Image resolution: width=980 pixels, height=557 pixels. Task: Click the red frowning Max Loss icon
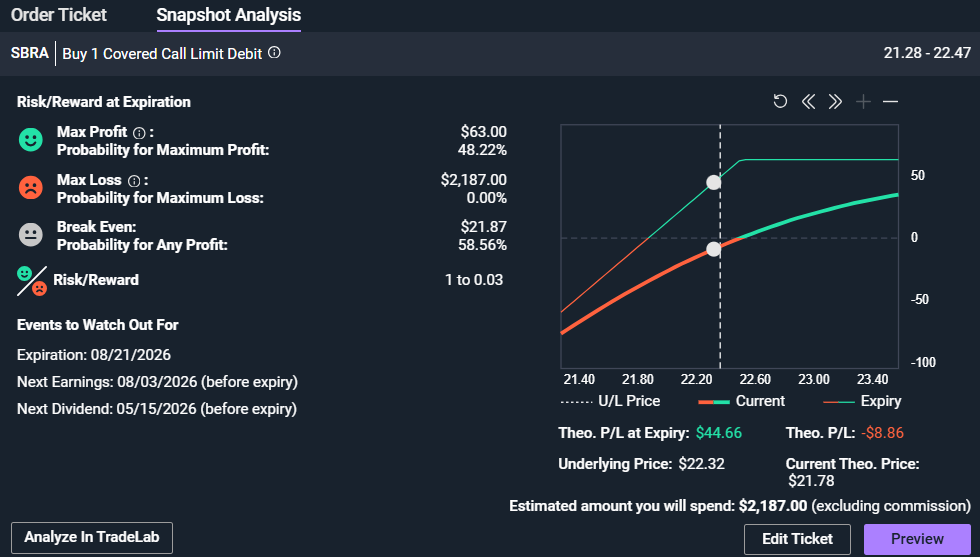coord(31,187)
